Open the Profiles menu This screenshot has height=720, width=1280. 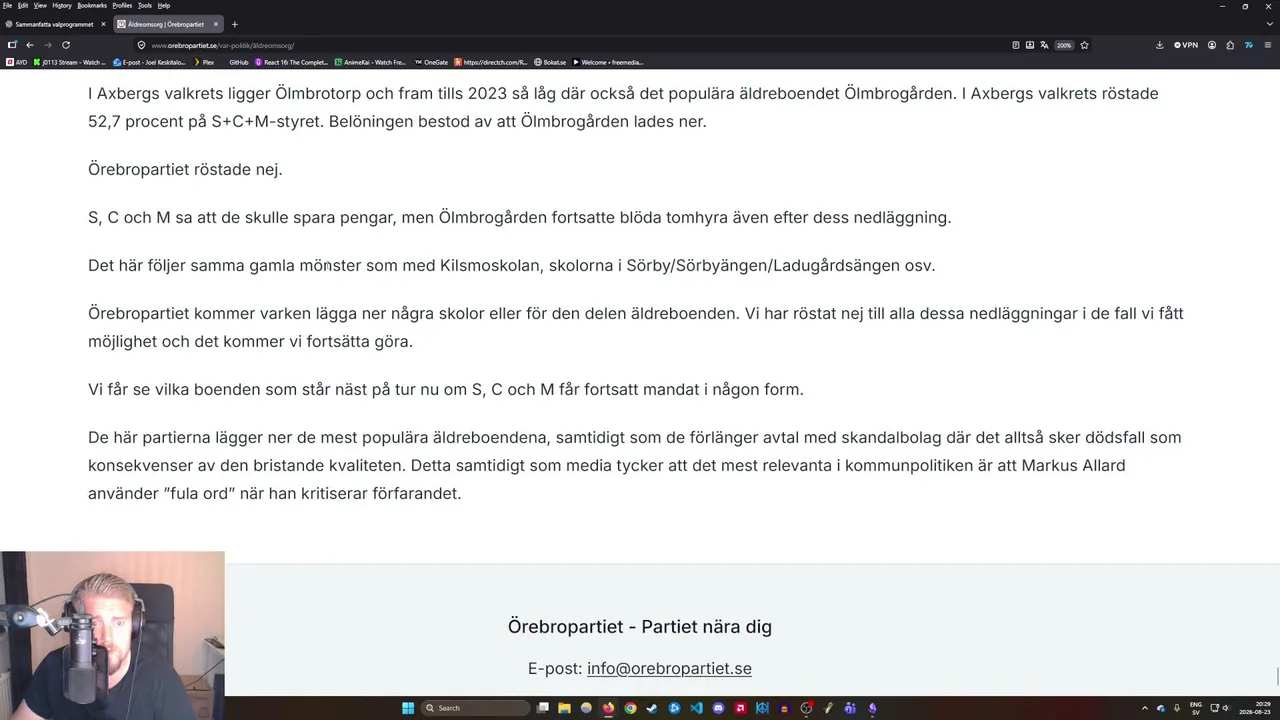coord(122,5)
